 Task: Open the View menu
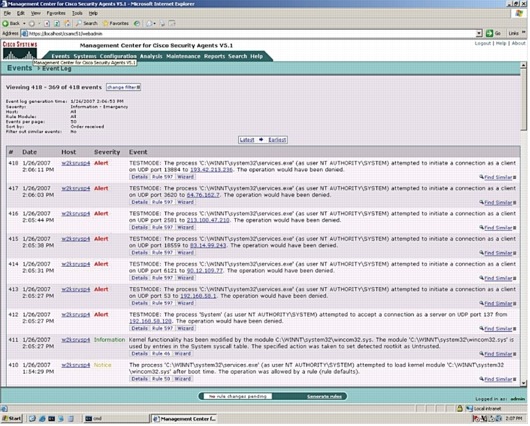[35, 13]
